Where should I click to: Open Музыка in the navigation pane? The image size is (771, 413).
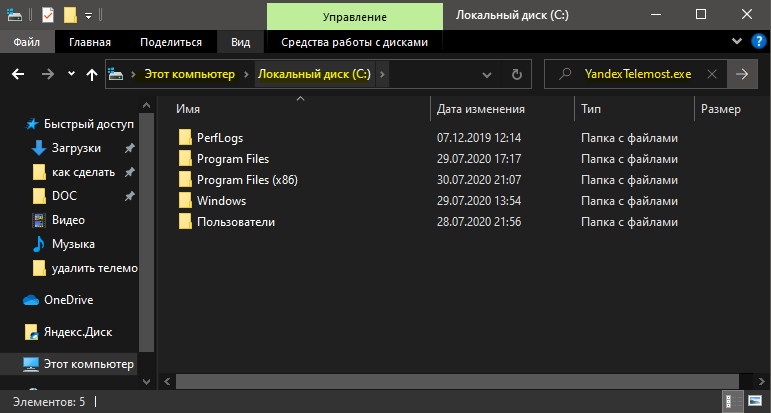pos(73,244)
